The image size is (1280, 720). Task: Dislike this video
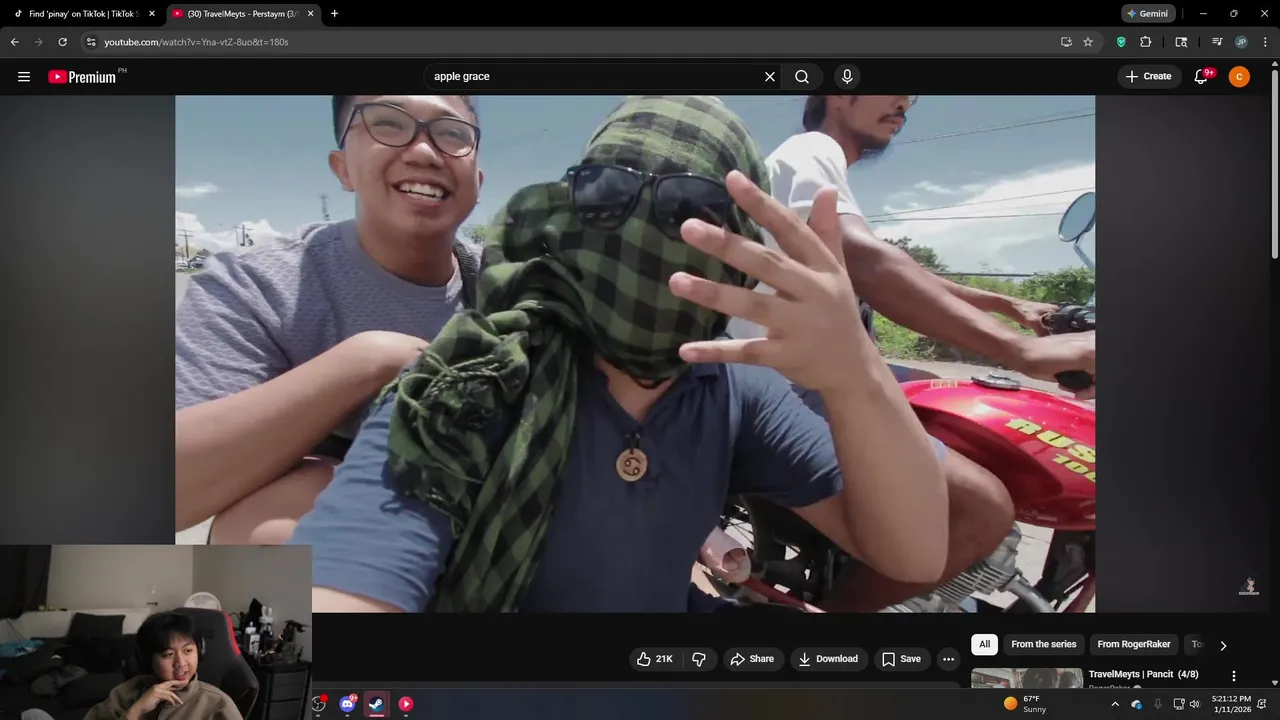(x=699, y=659)
